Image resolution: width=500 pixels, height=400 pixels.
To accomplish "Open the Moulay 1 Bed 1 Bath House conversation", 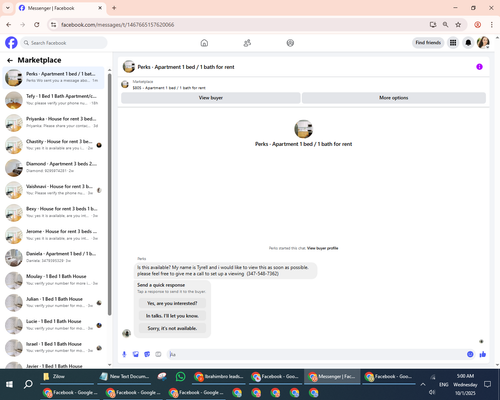I will pyautogui.click(x=53, y=280).
